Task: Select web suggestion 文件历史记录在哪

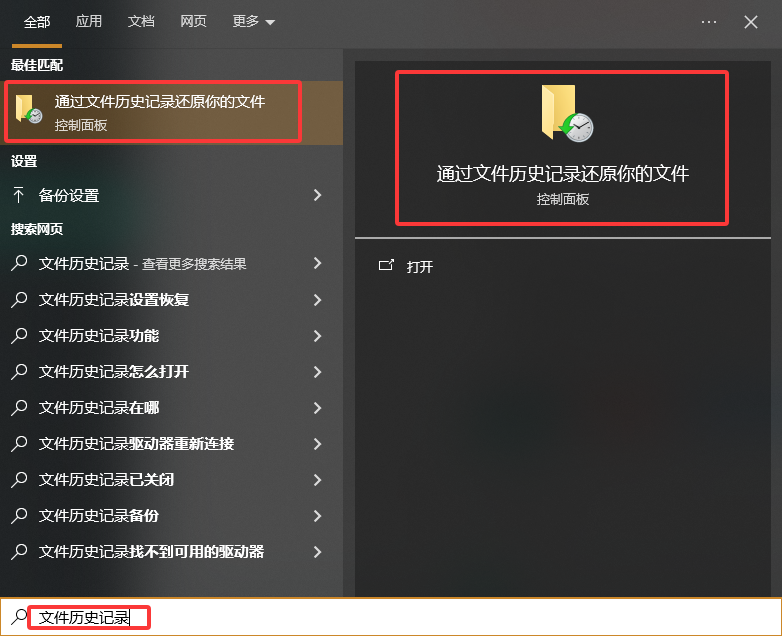Action: point(172,408)
